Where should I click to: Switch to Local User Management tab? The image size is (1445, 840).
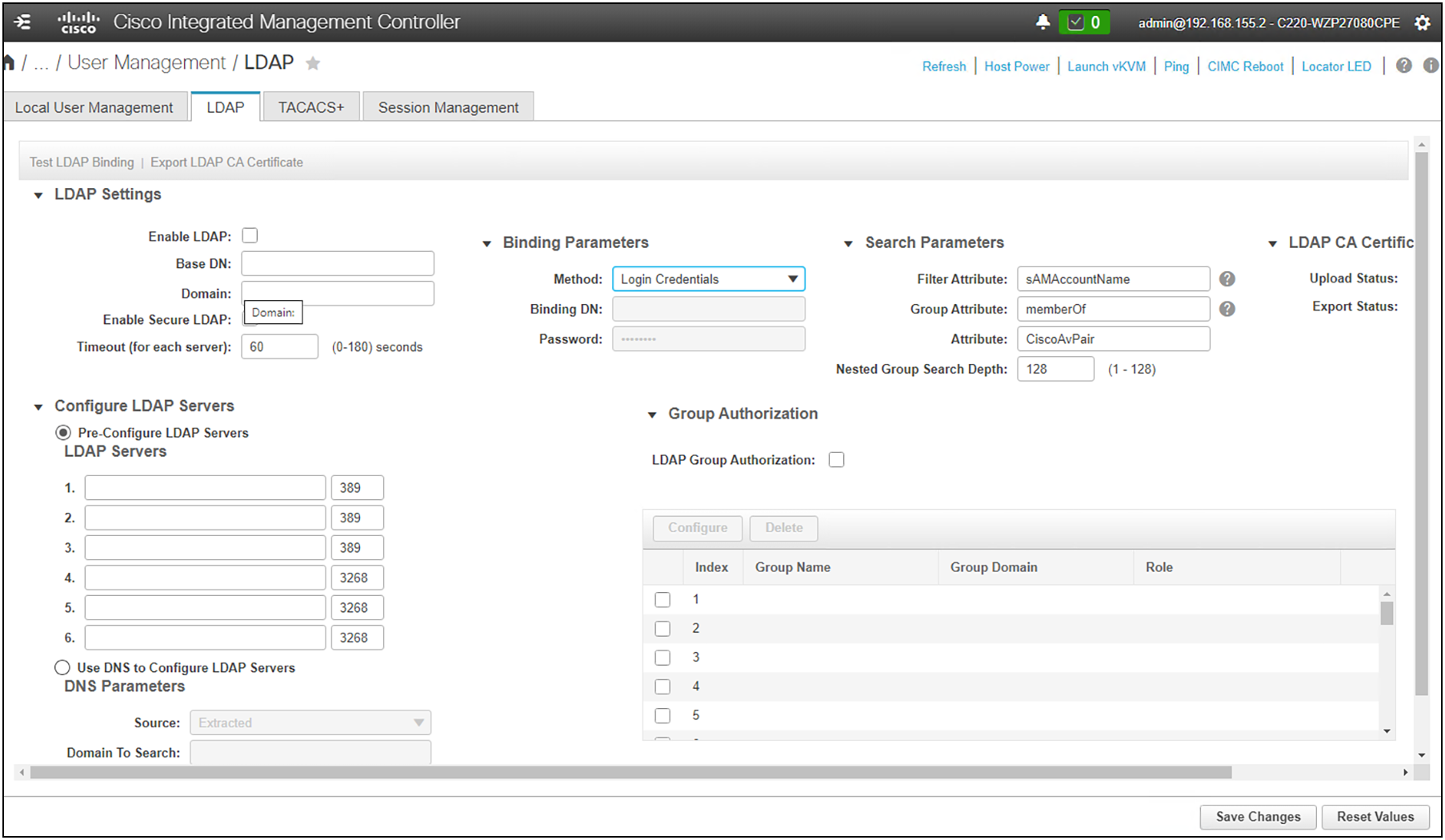coord(94,107)
